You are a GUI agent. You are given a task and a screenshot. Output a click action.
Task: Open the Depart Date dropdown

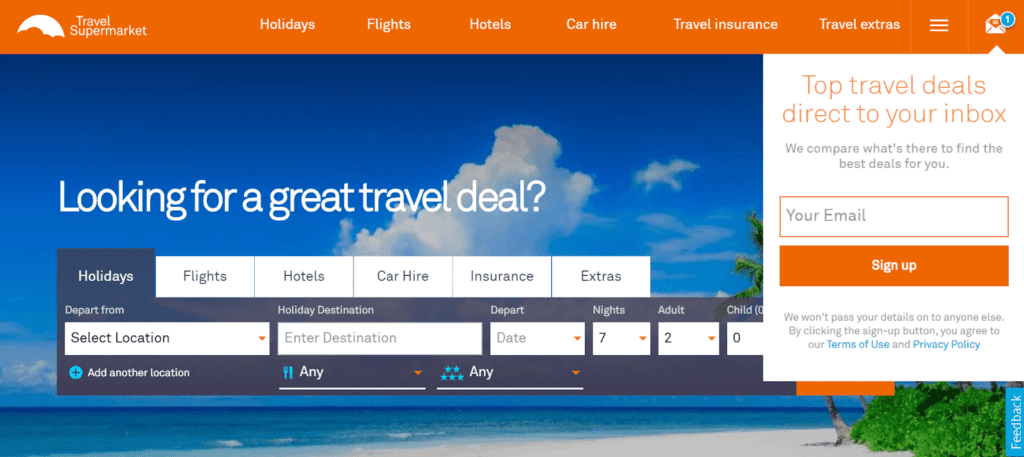click(x=537, y=338)
